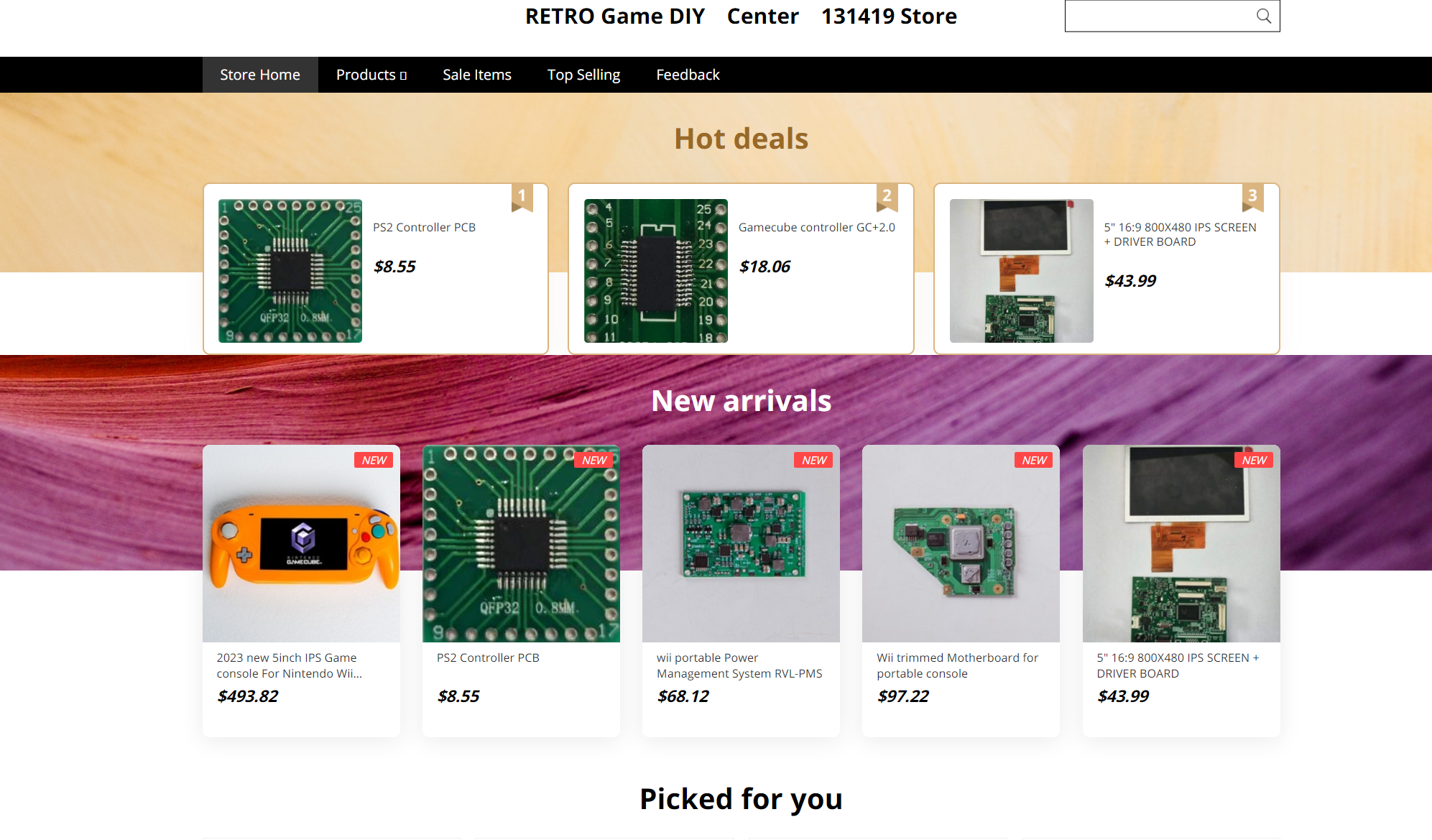
Task: Click NEW badge on Power Management card
Action: click(813, 460)
